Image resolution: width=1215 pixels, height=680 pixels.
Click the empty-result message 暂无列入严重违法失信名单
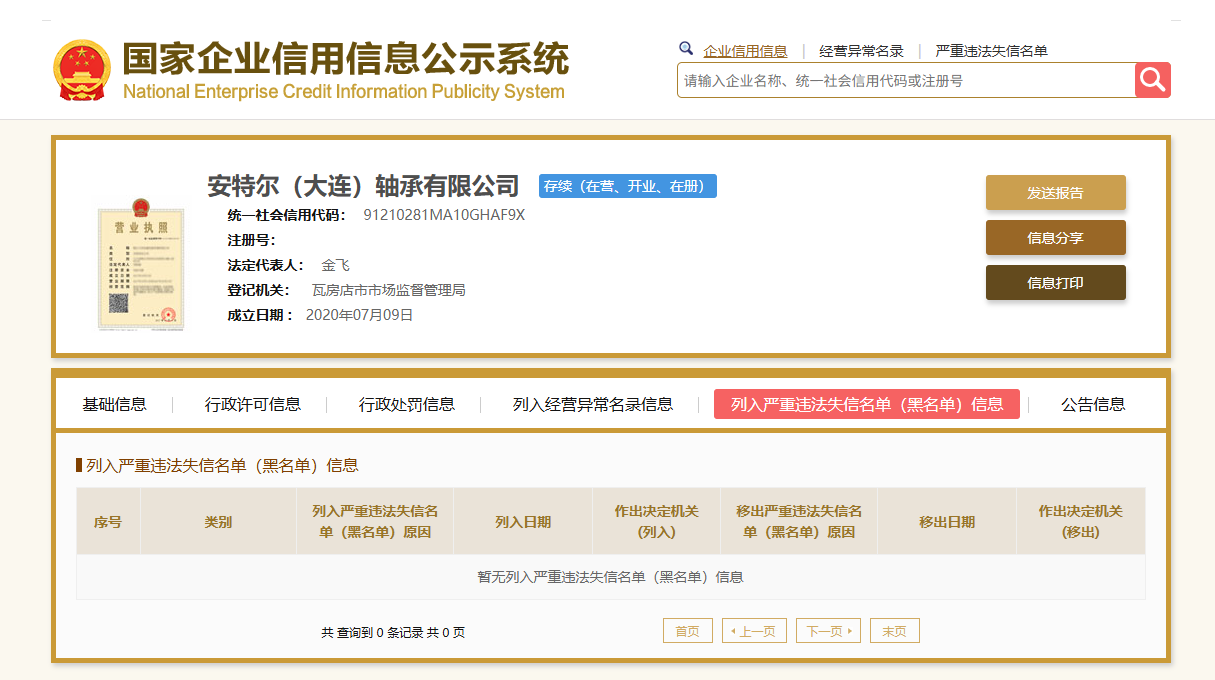point(611,577)
